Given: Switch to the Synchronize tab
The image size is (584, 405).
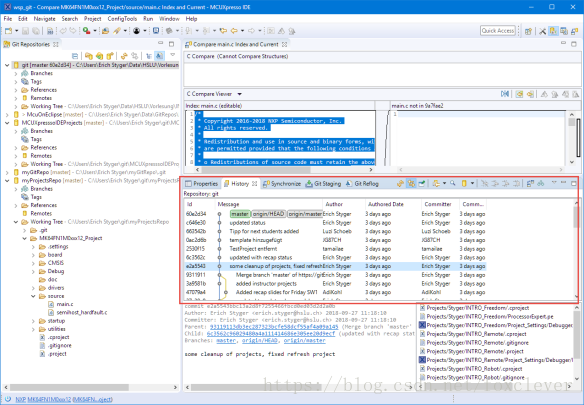Looking at the screenshot, I should (x=282, y=184).
